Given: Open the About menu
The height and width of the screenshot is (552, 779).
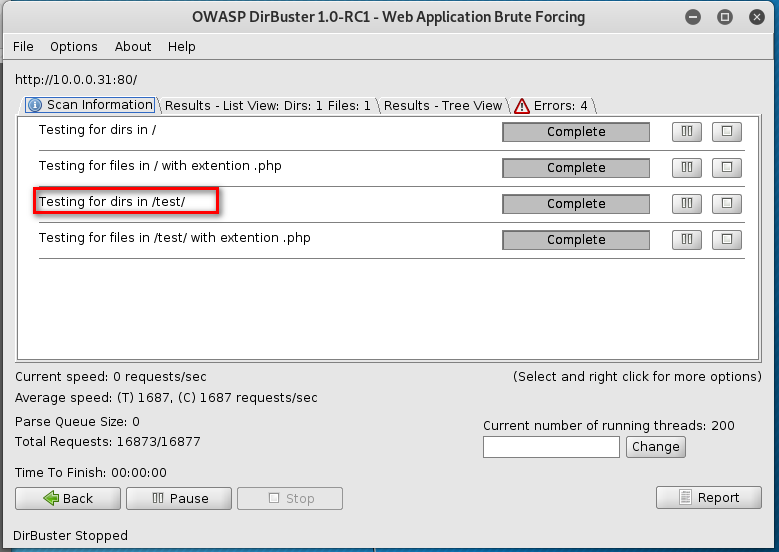Looking at the screenshot, I should (133, 47).
